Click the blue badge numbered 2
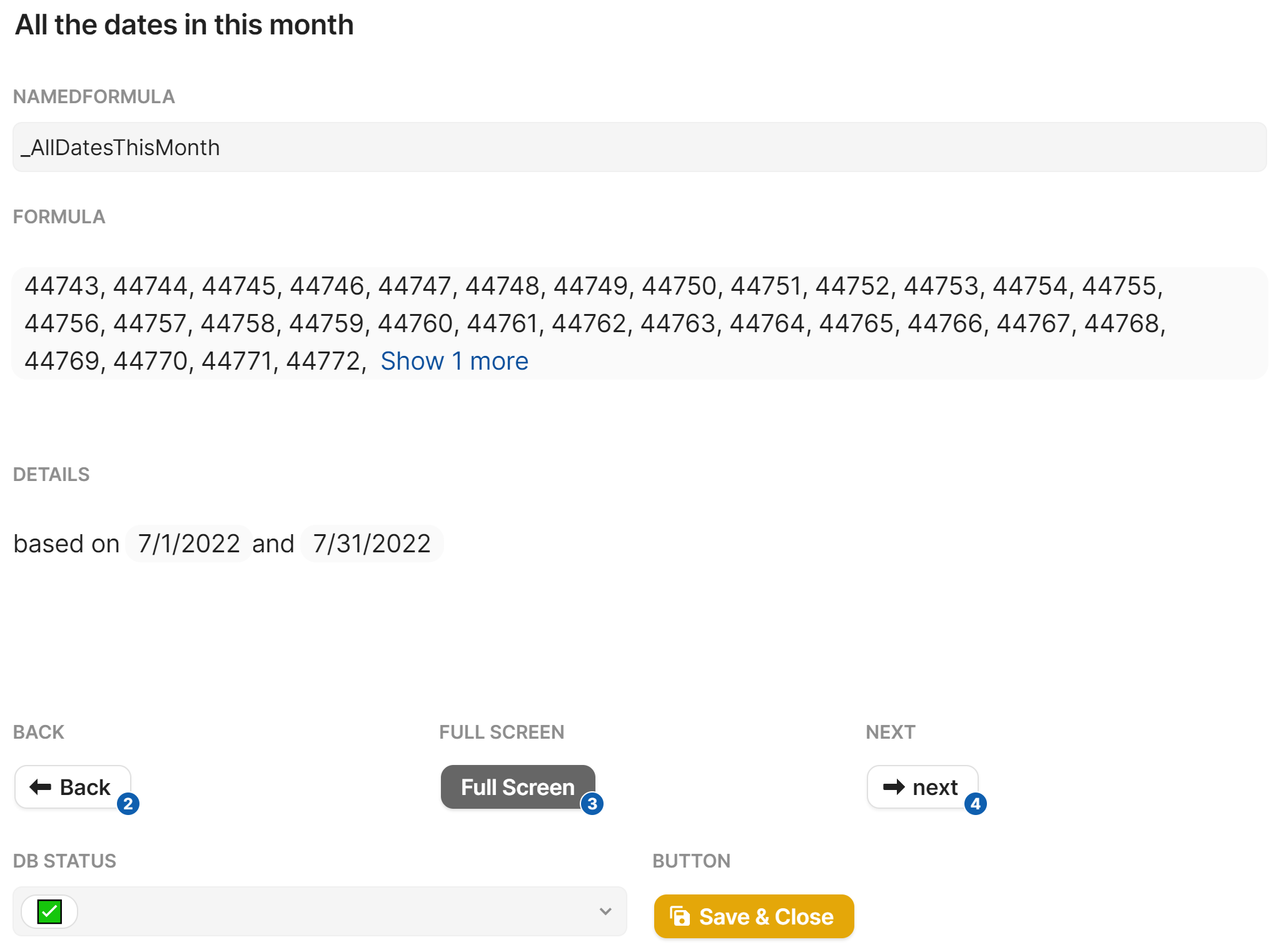Viewport: 1269px width, 952px height. pyautogui.click(x=128, y=804)
